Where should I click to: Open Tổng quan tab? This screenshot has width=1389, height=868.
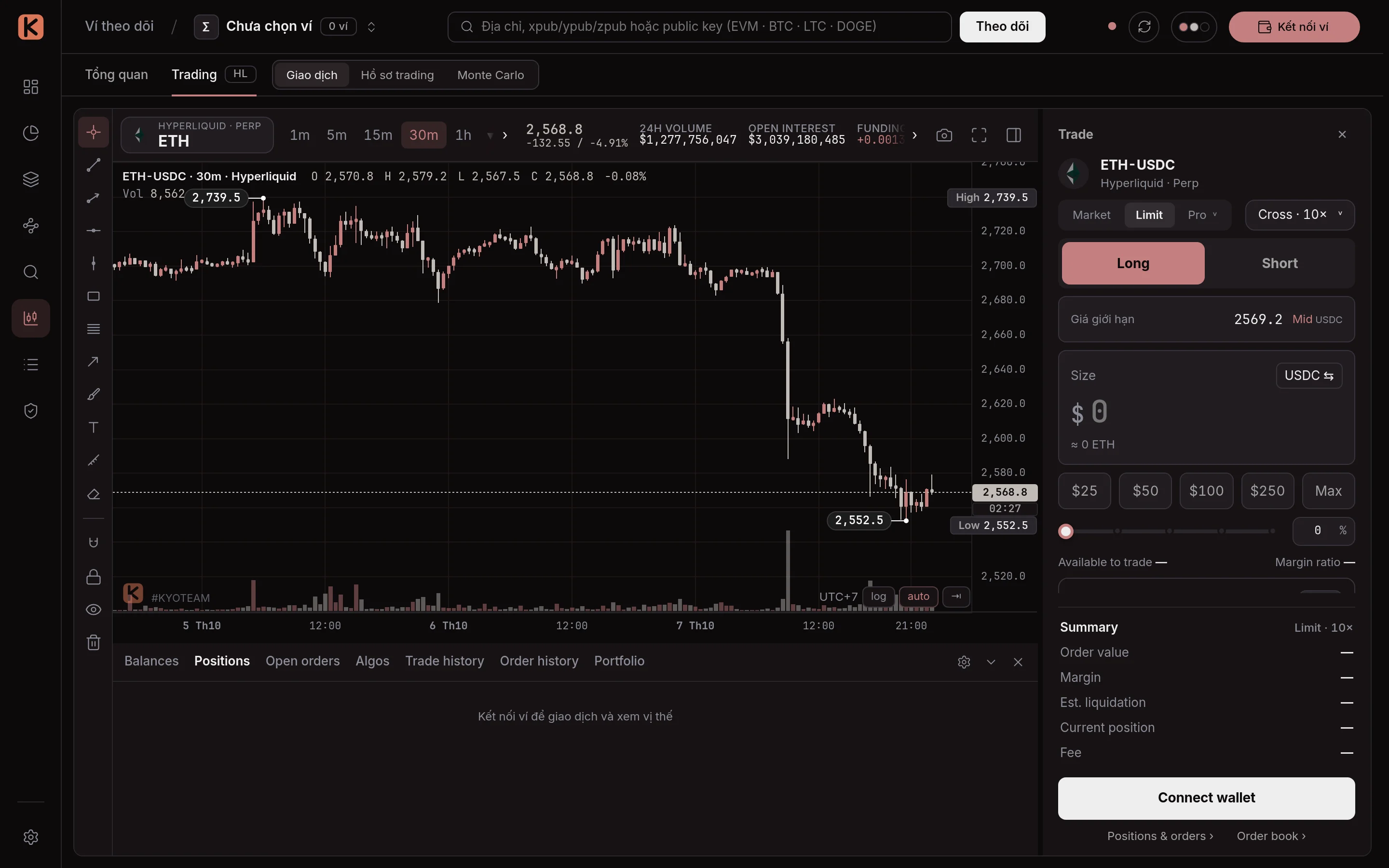point(117,75)
